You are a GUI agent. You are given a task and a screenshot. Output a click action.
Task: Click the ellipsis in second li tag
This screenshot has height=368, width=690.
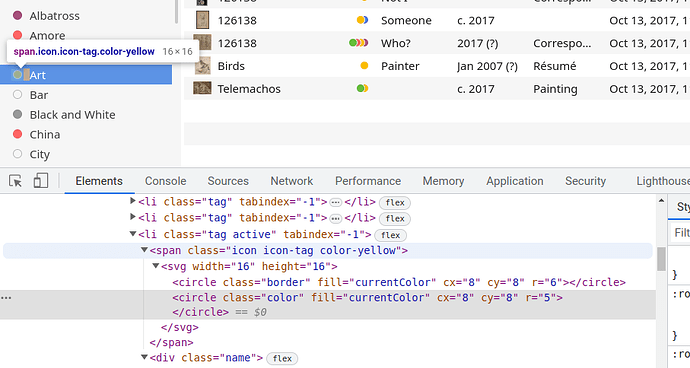pyautogui.click(x=335, y=218)
